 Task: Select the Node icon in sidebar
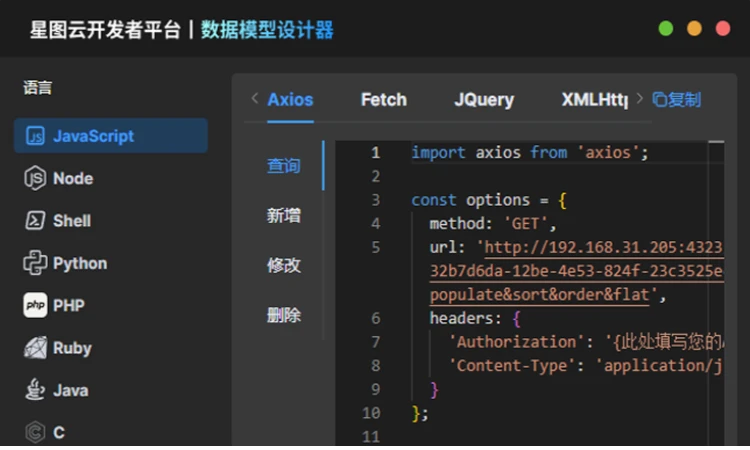tap(36, 179)
